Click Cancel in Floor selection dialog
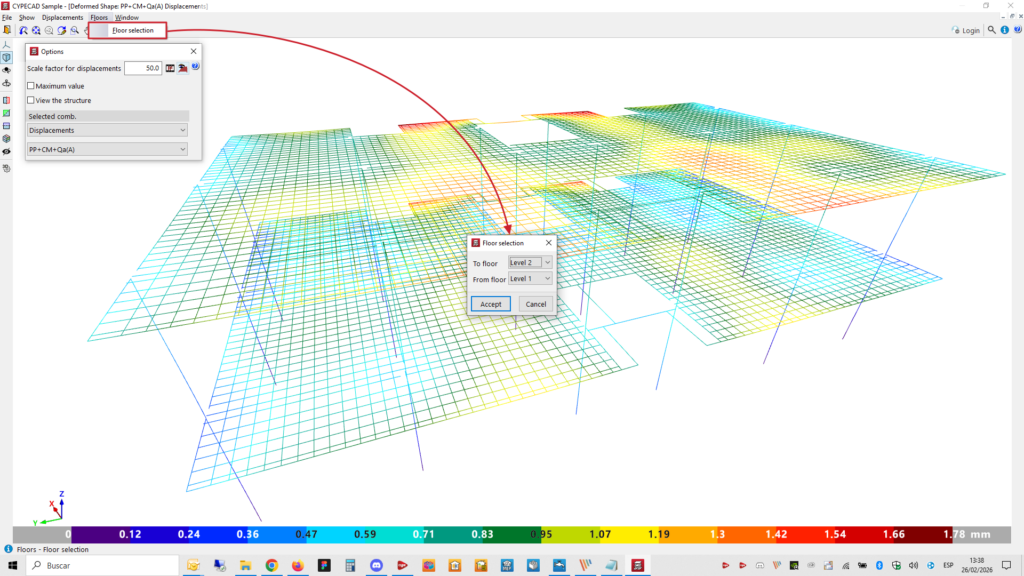 pyautogui.click(x=535, y=304)
